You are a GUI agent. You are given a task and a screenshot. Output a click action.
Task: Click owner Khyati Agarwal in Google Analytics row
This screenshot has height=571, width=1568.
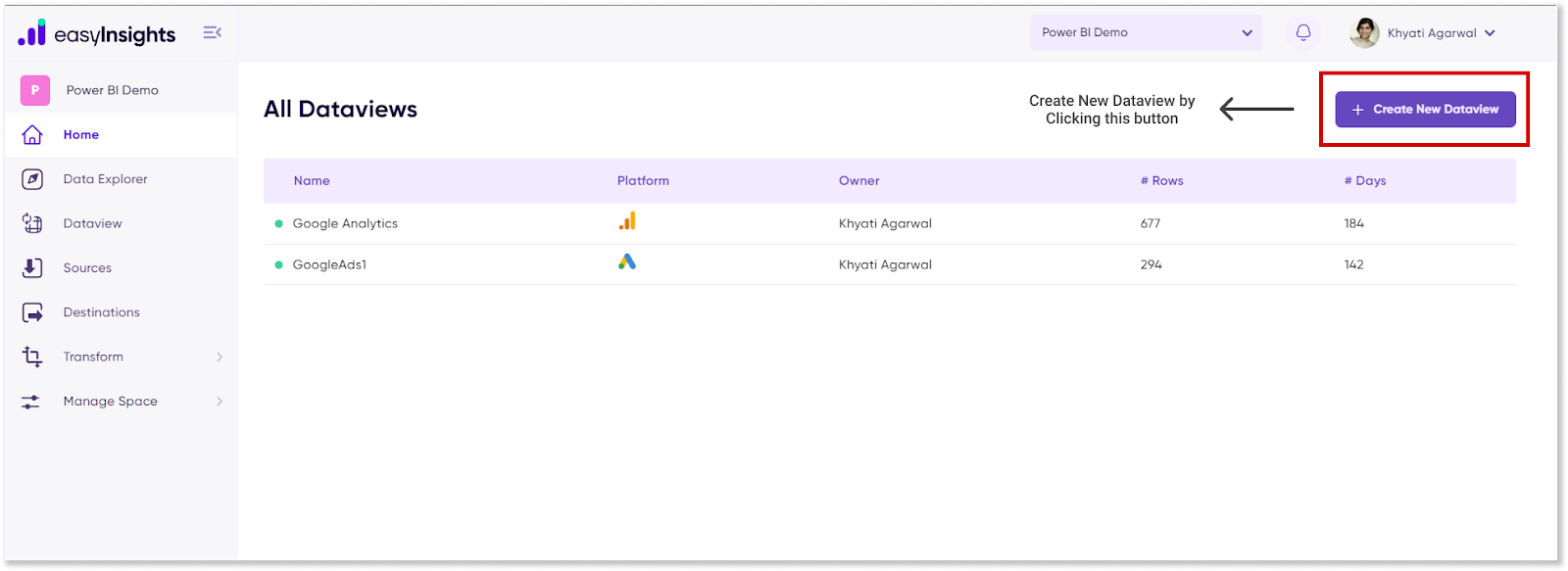pyautogui.click(x=885, y=223)
